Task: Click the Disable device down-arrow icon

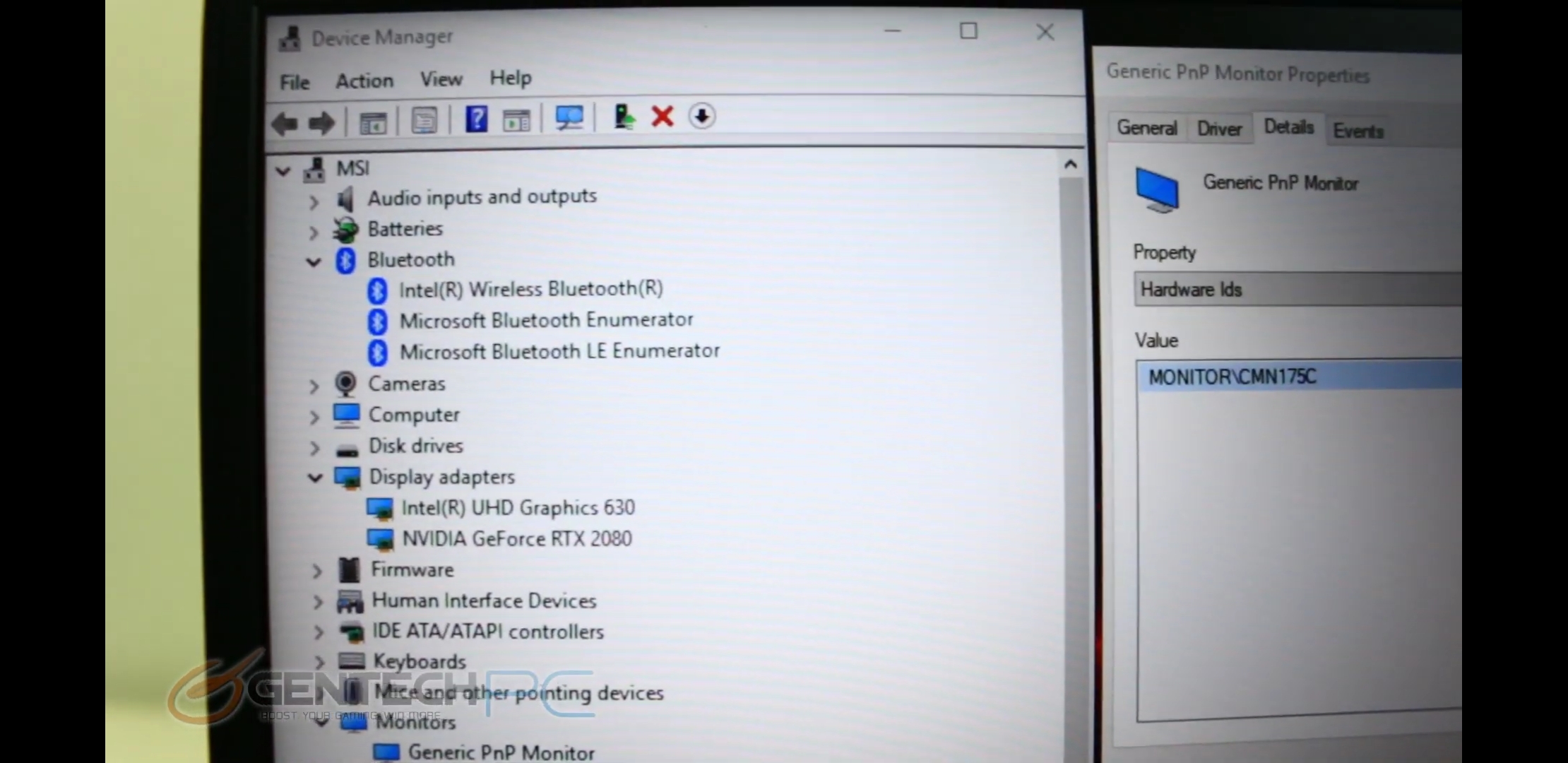Action: pos(701,116)
